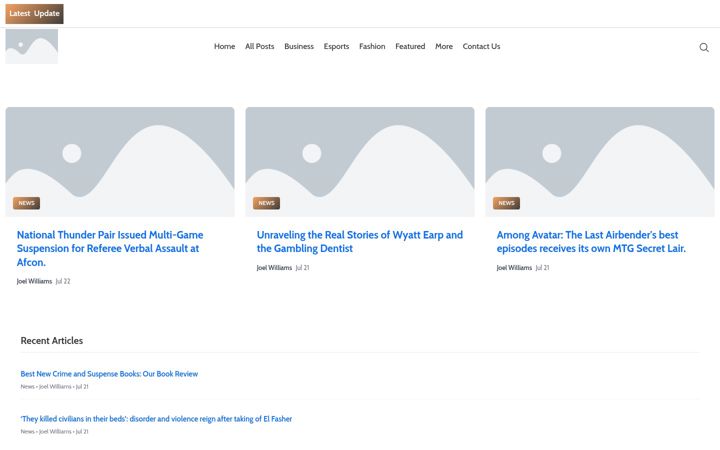
Task: Open the search icon in header
Action: coord(704,47)
